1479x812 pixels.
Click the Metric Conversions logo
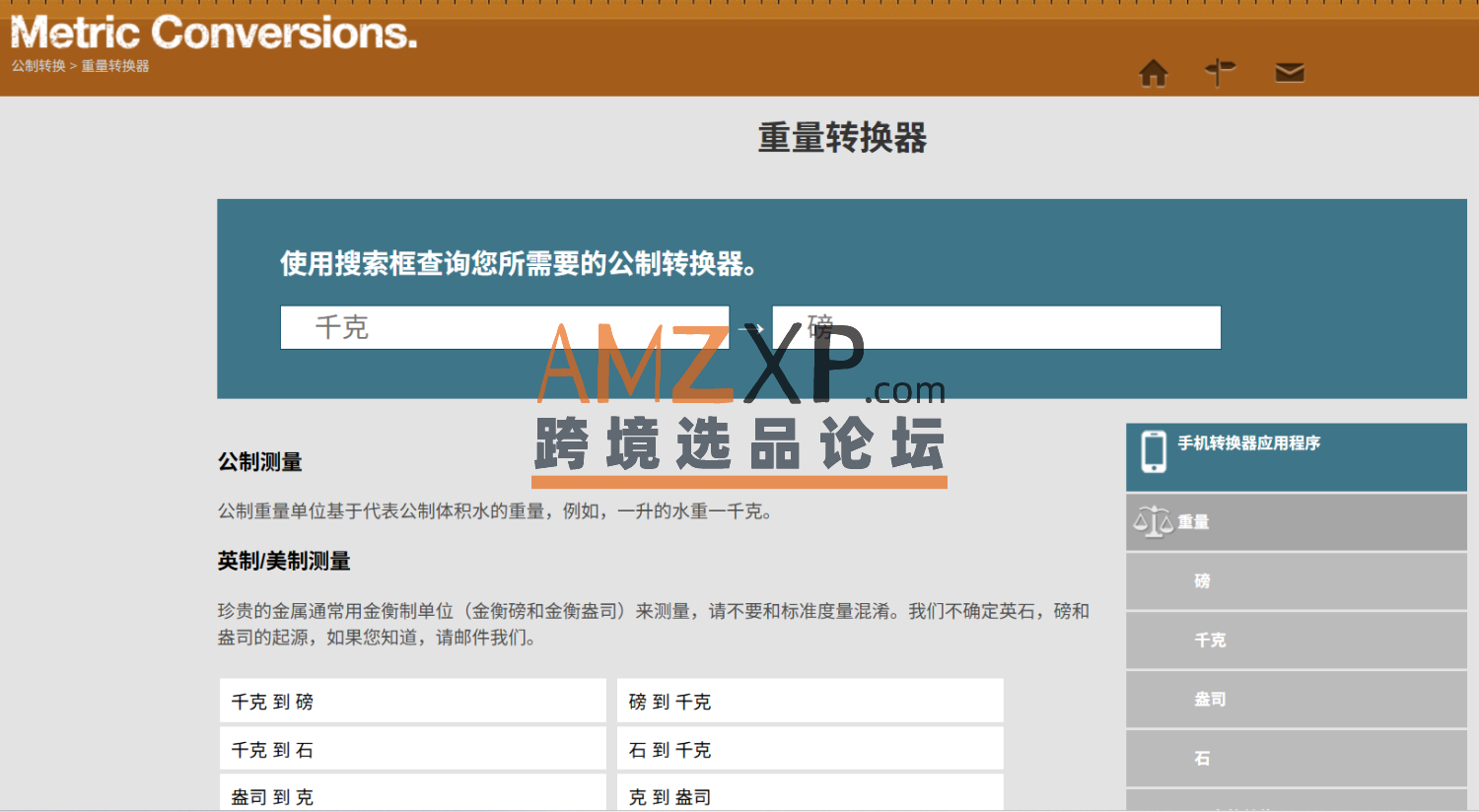(214, 33)
